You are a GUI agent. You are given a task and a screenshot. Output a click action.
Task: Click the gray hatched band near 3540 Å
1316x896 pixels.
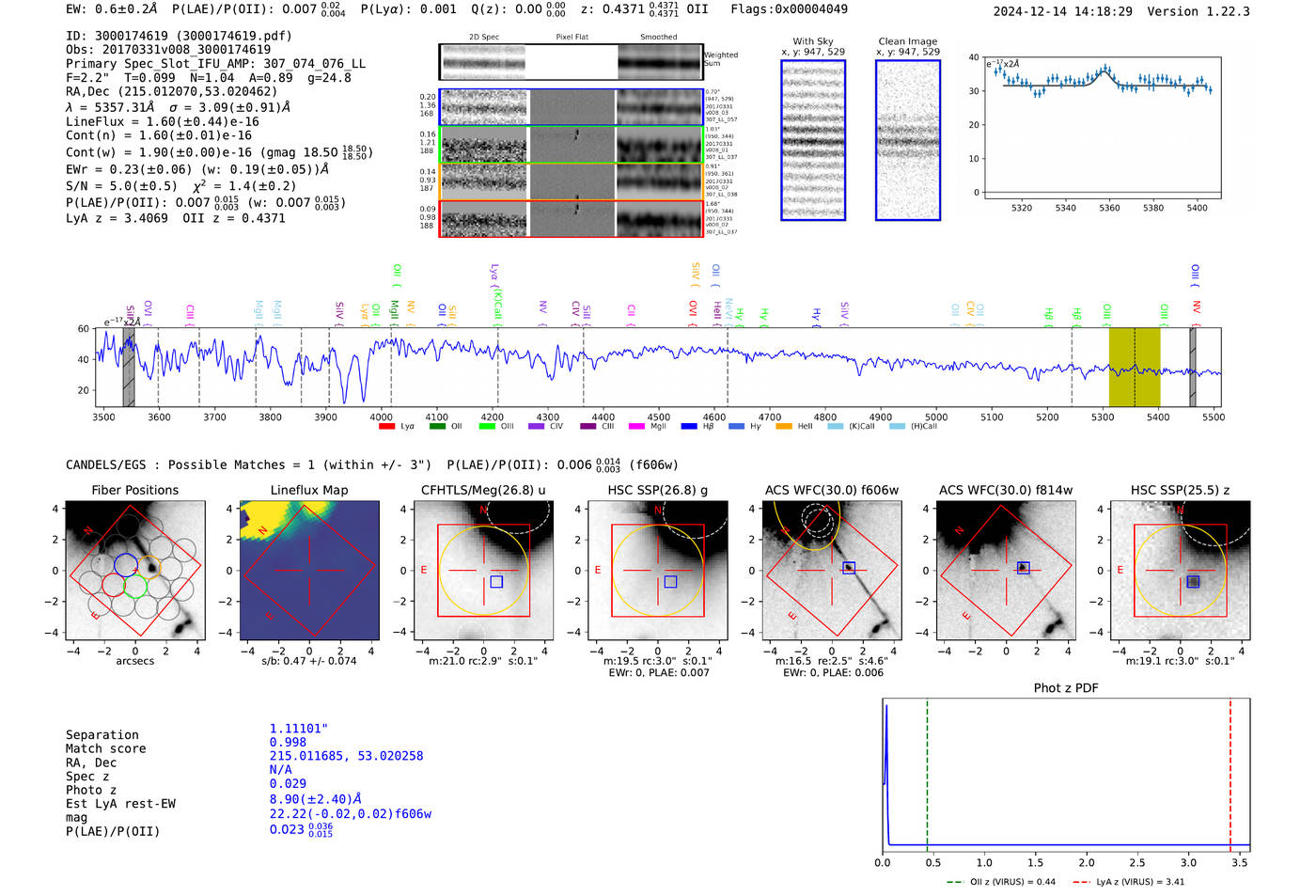click(x=129, y=367)
